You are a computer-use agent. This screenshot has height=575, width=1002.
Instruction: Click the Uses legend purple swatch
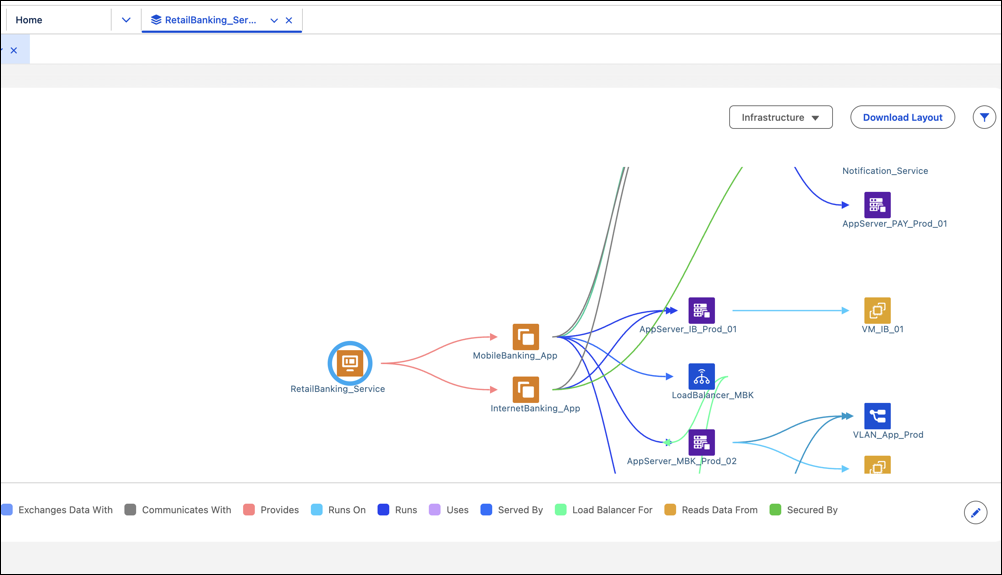(435, 510)
